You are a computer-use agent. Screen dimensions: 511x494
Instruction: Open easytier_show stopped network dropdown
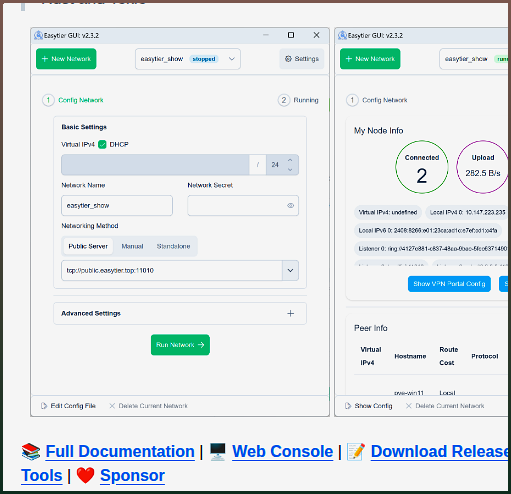(x=188, y=59)
